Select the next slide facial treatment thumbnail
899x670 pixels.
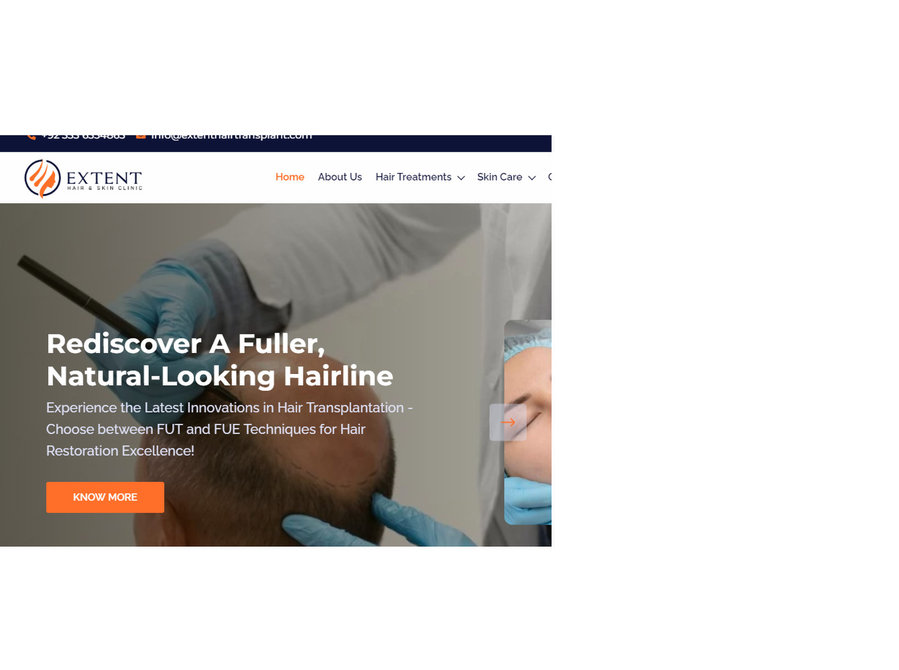click(x=528, y=422)
